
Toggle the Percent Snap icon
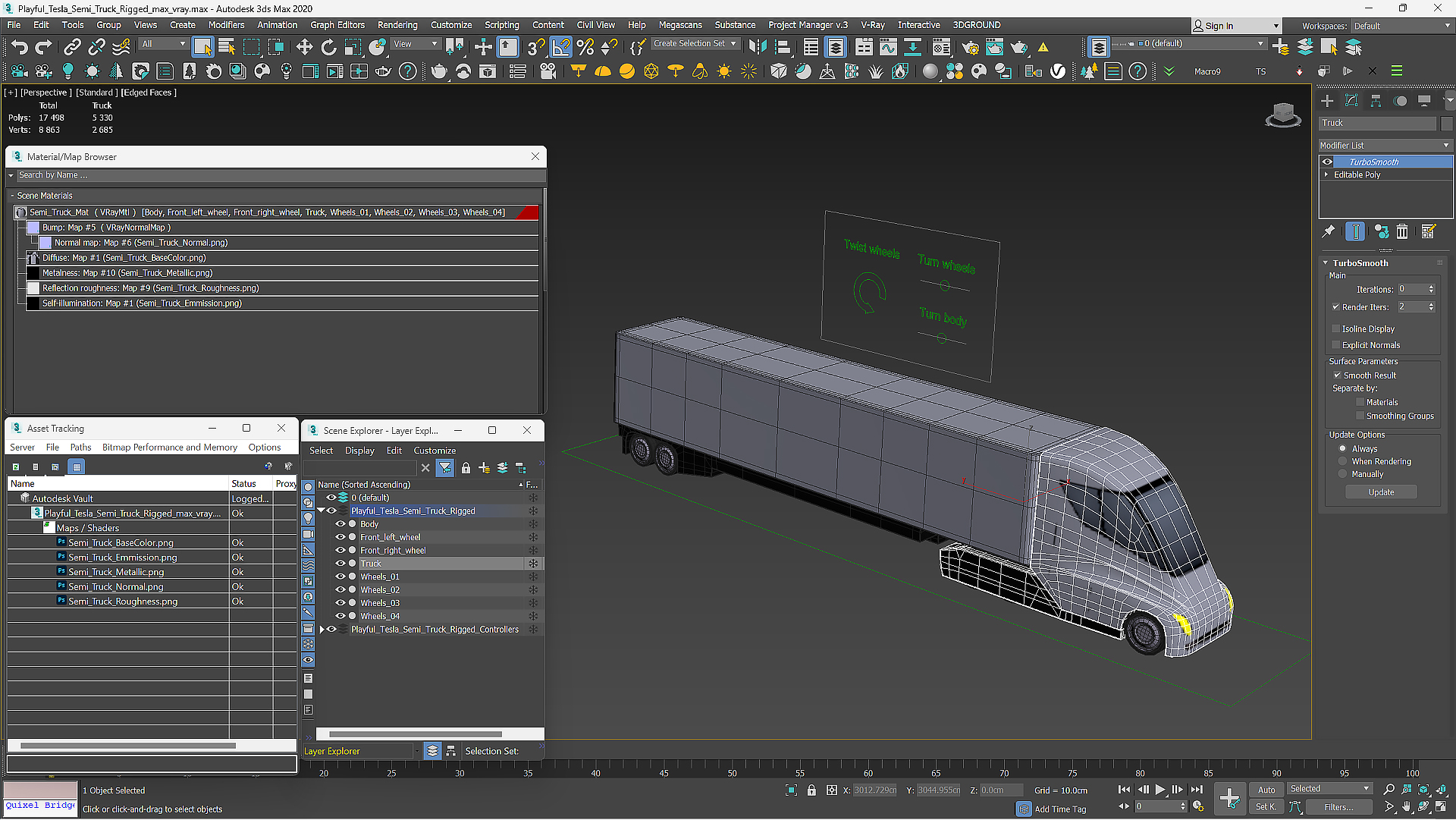(x=585, y=47)
